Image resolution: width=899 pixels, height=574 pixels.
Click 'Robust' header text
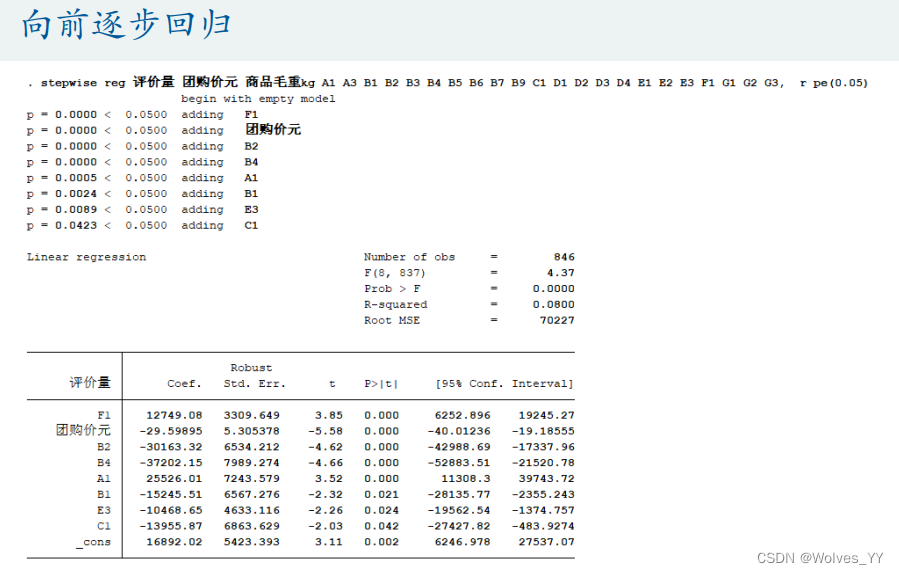click(251, 368)
